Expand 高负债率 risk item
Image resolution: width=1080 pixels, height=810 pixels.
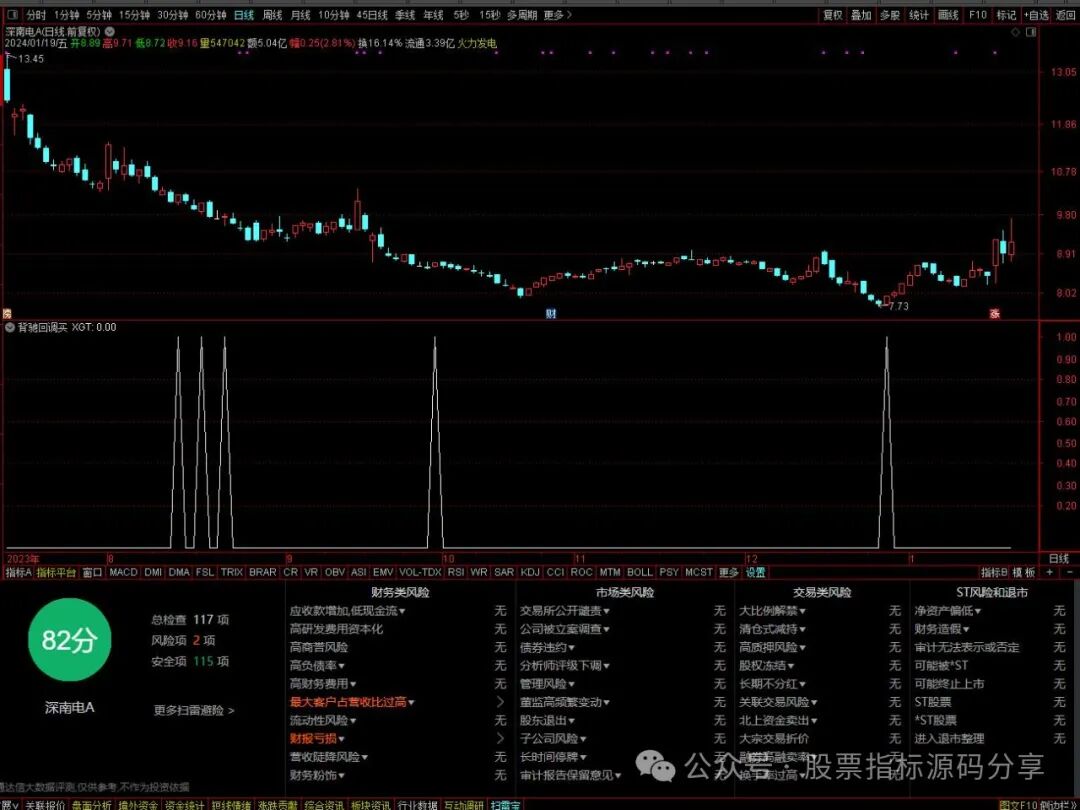point(318,665)
